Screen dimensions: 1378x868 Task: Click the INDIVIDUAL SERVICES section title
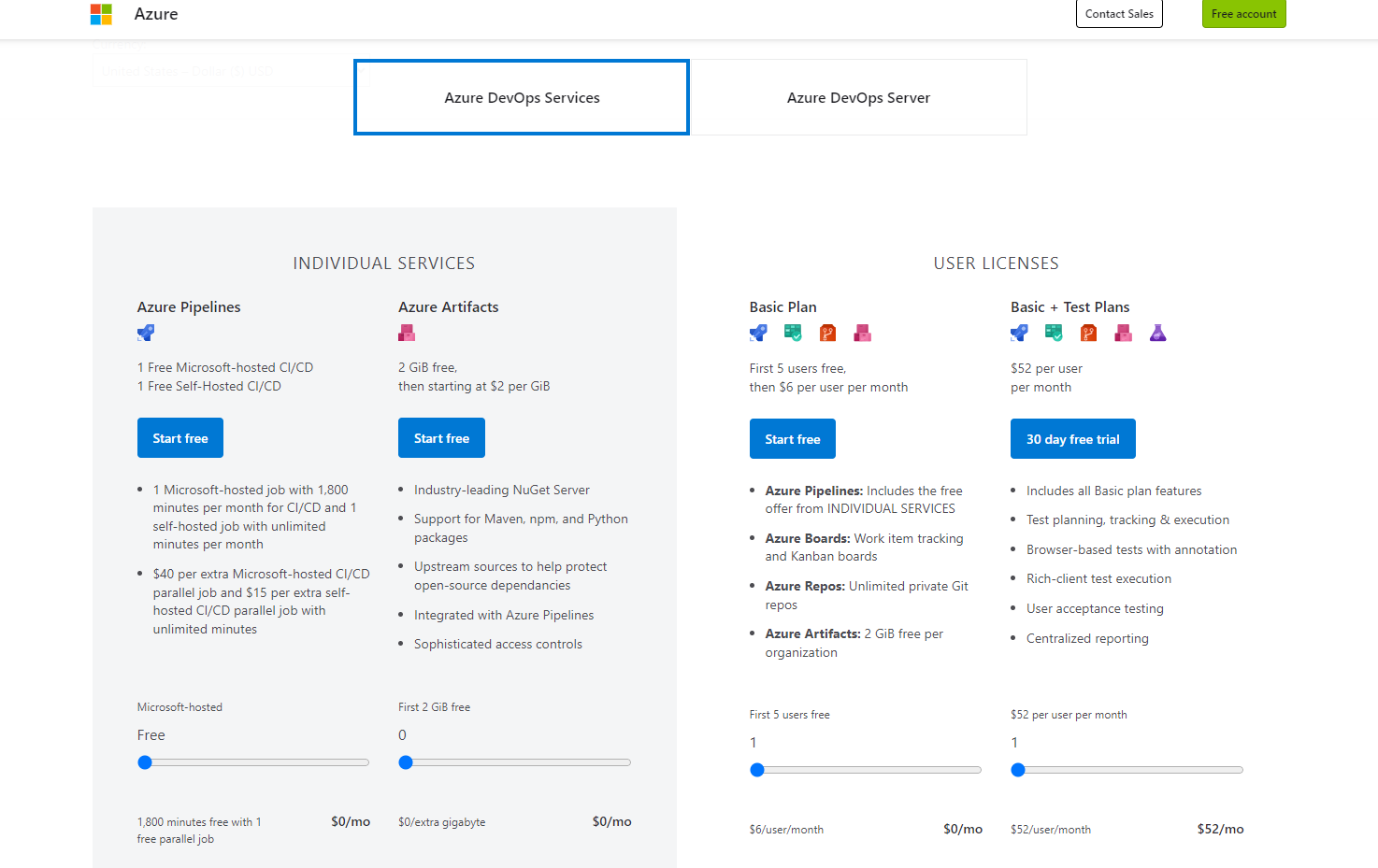click(x=384, y=263)
